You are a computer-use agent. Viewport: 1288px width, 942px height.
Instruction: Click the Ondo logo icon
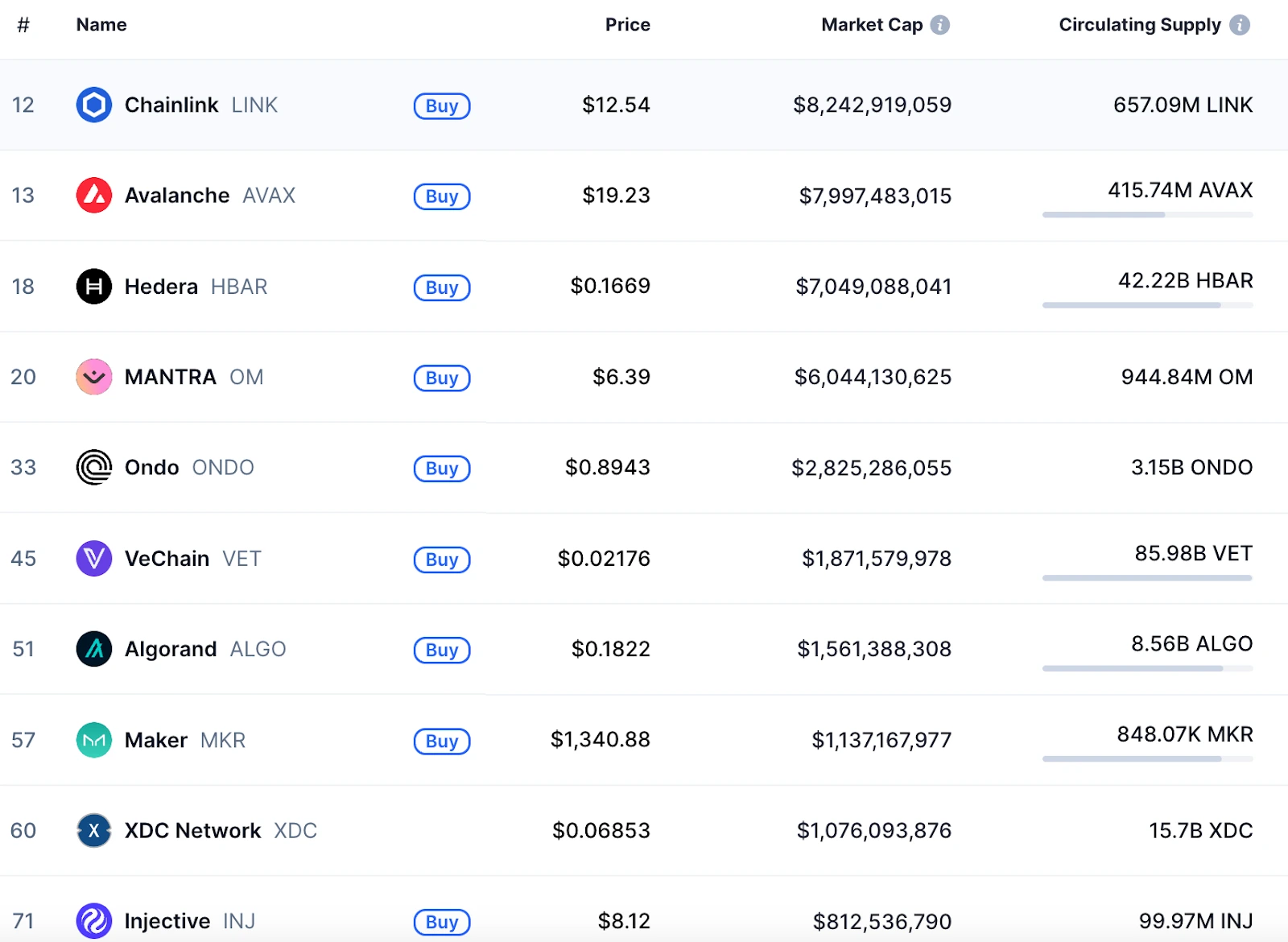(x=94, y=467)
